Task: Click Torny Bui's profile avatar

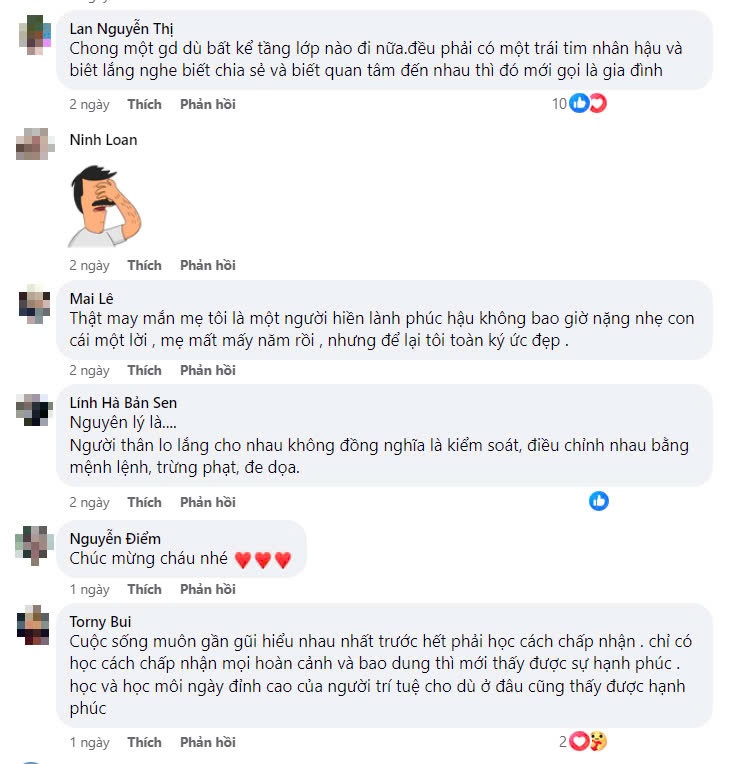Action: click(35, 624)
